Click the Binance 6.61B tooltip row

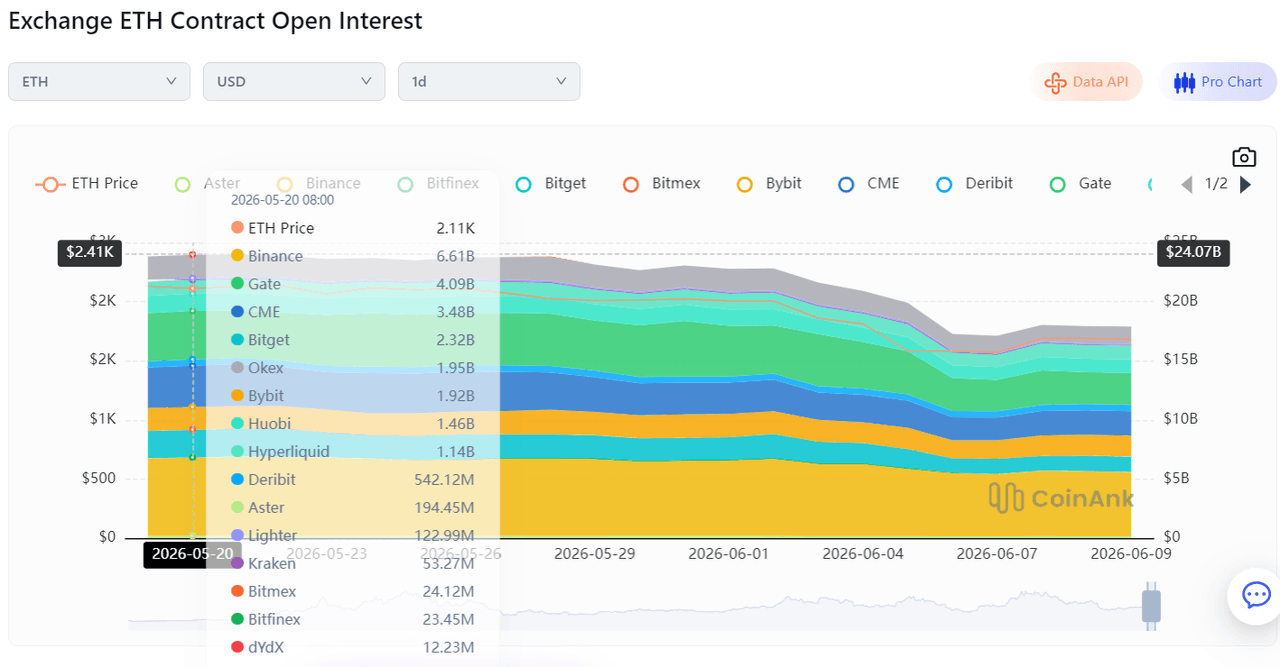[x=352, y=256]
